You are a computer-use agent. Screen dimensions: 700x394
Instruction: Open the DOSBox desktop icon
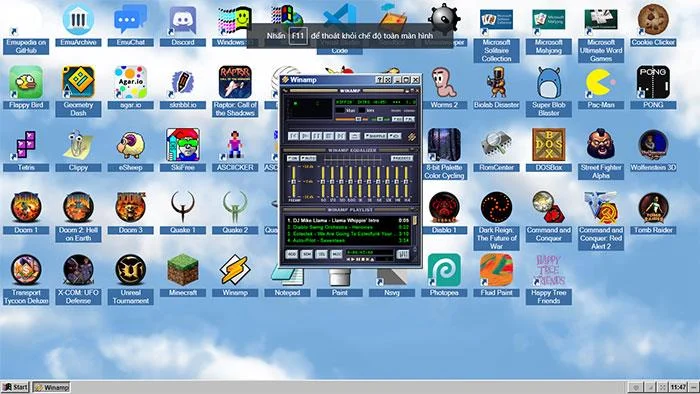(x=549, y=150)
